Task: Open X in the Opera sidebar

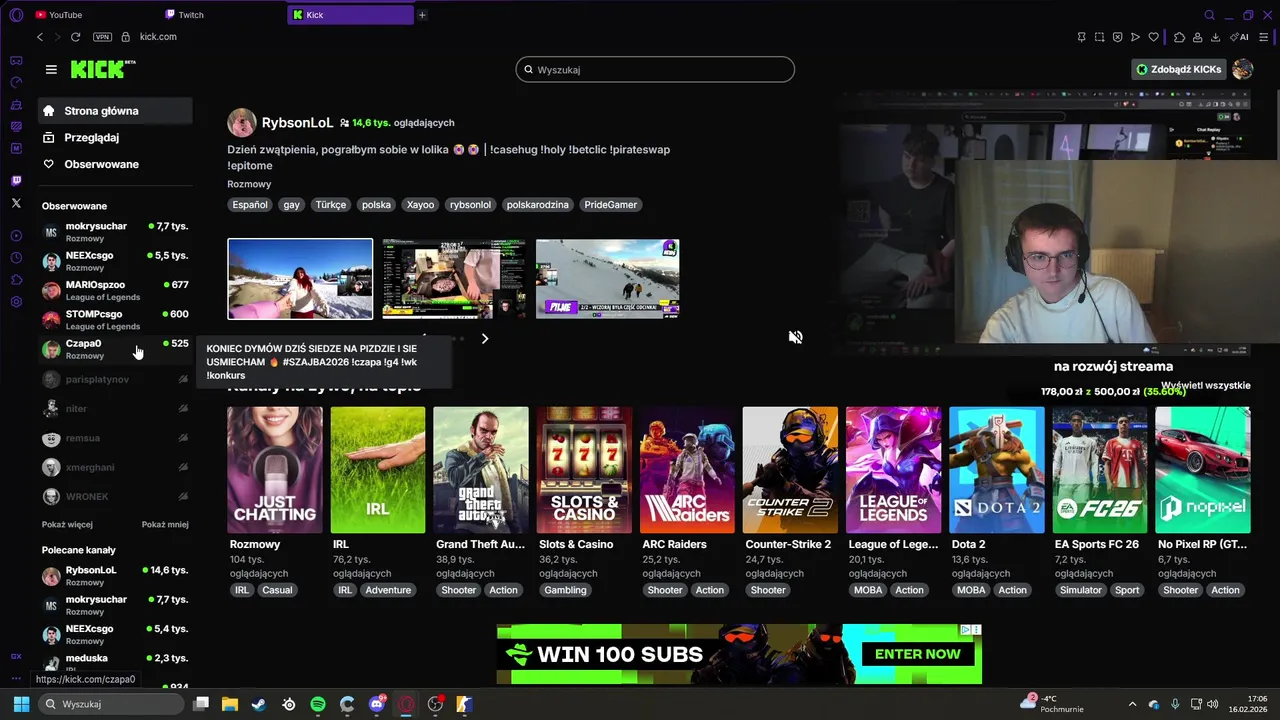Action: point(16,203)
